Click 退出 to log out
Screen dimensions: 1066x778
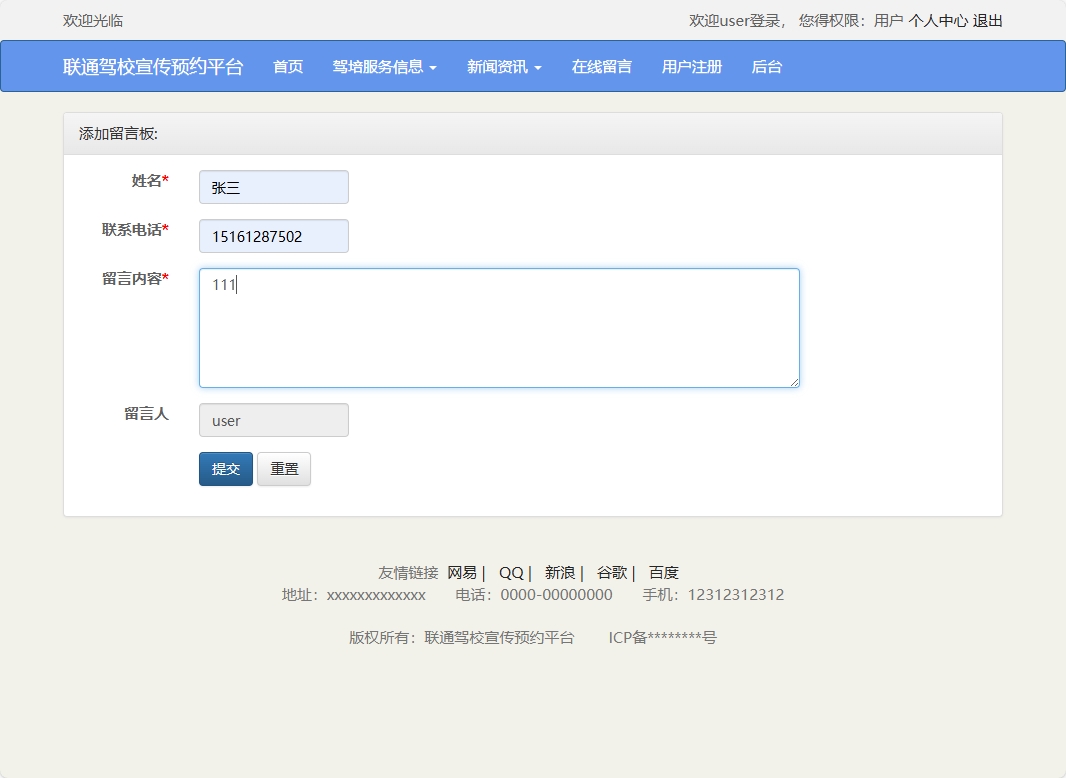tap(986, 20)
